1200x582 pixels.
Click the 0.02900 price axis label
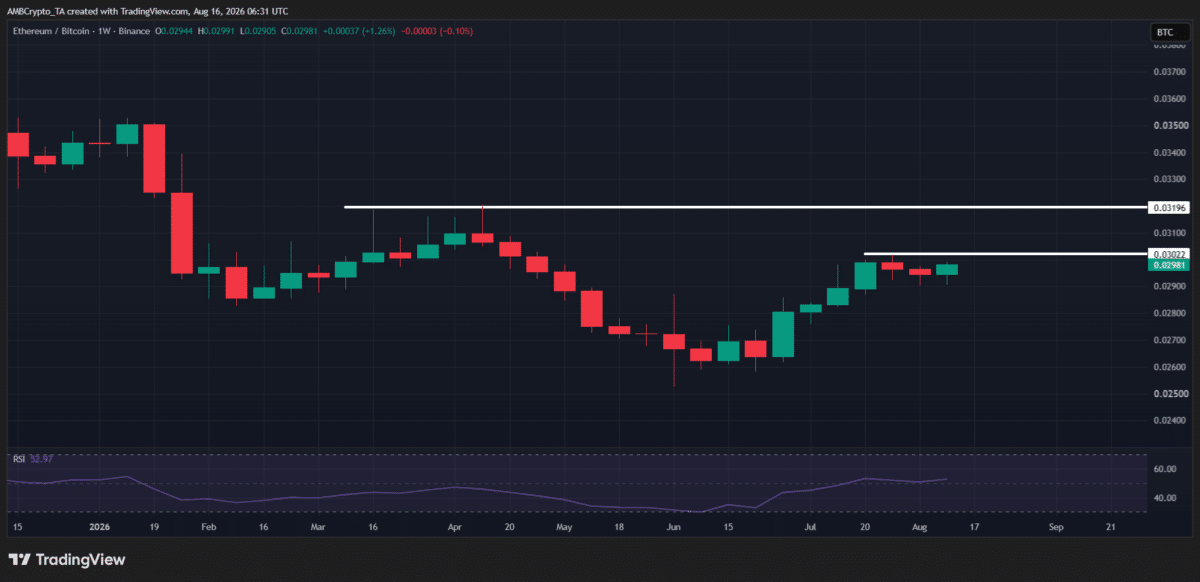coord(1168,287)
